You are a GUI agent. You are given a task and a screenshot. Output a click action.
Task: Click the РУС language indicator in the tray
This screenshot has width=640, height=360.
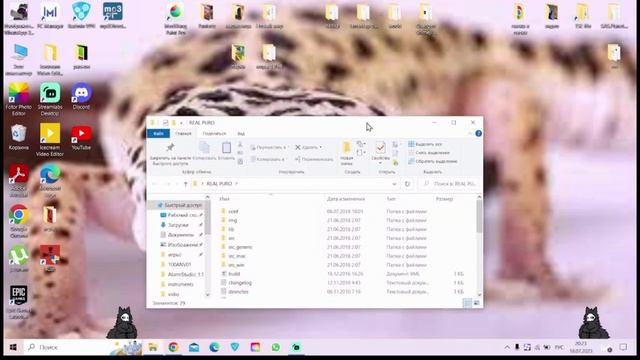559,347
